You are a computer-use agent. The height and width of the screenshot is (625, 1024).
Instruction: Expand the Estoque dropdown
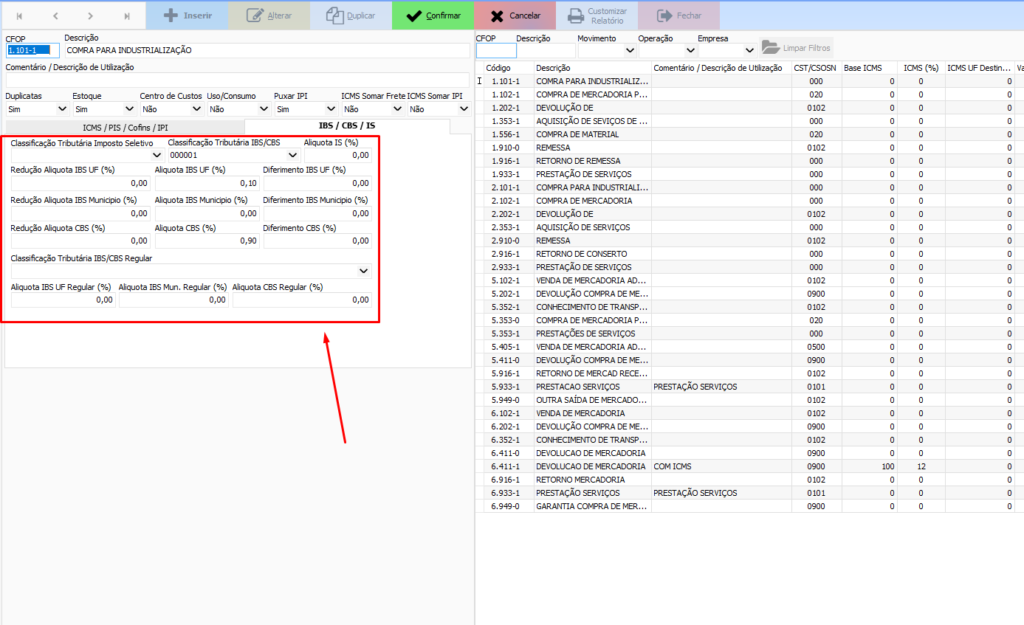[129, 109]
